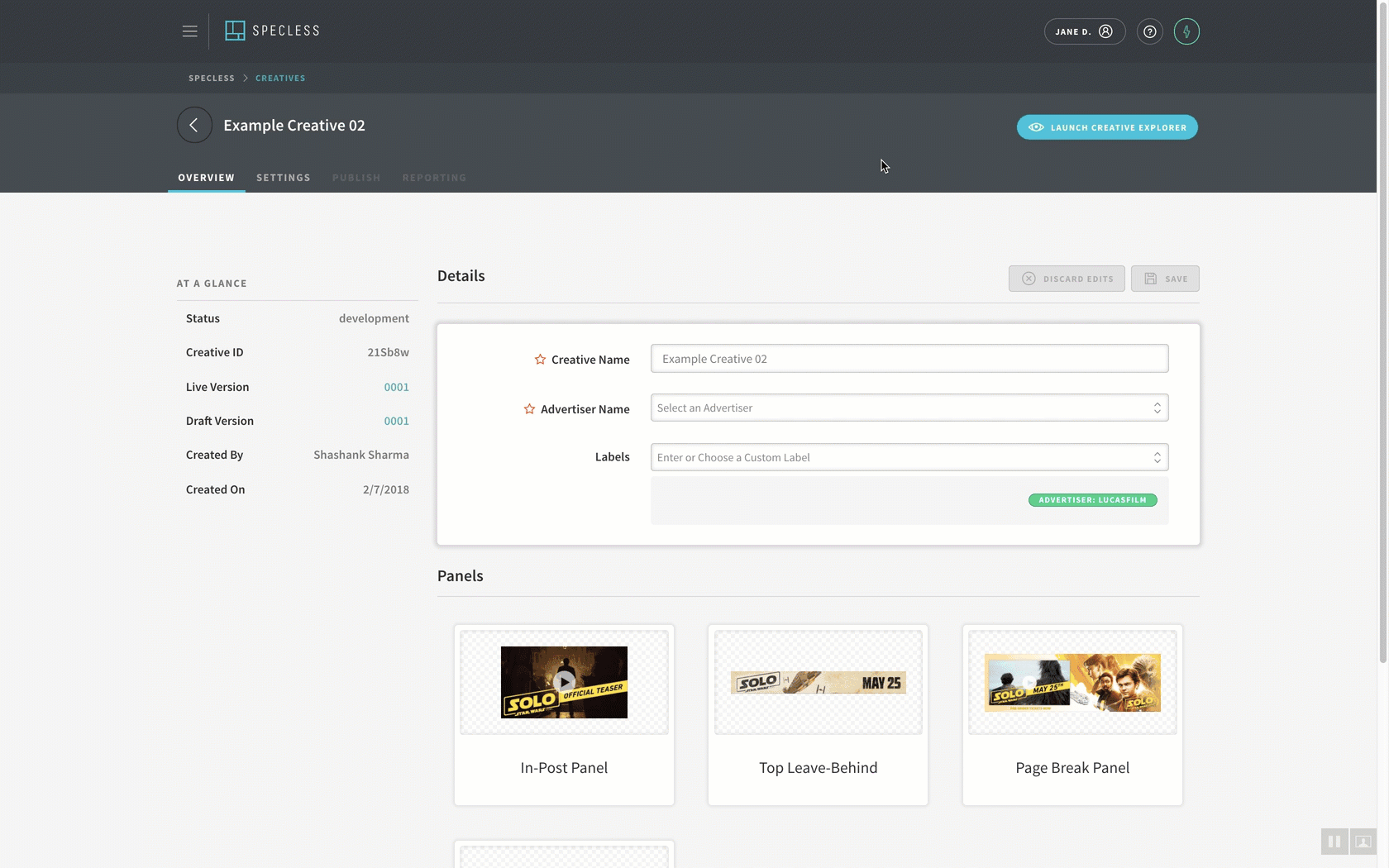This screenshot has height=868, width=1389.
Task: Play the In-Post Panel video
Action: point(565,682)
